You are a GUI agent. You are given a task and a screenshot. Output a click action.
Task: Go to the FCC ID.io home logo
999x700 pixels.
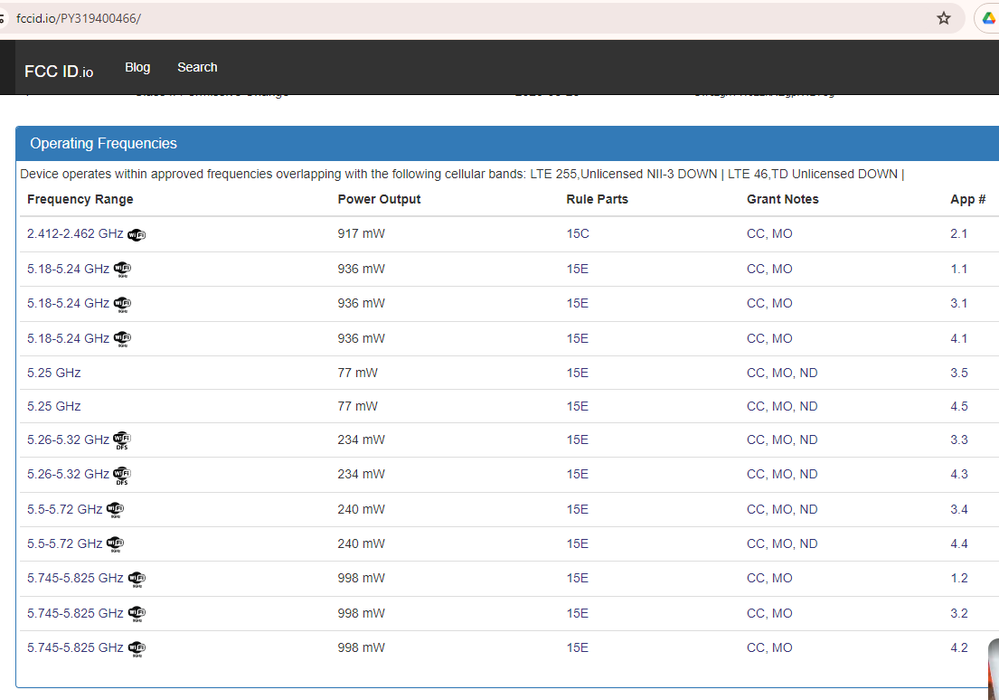coord(58,71)
